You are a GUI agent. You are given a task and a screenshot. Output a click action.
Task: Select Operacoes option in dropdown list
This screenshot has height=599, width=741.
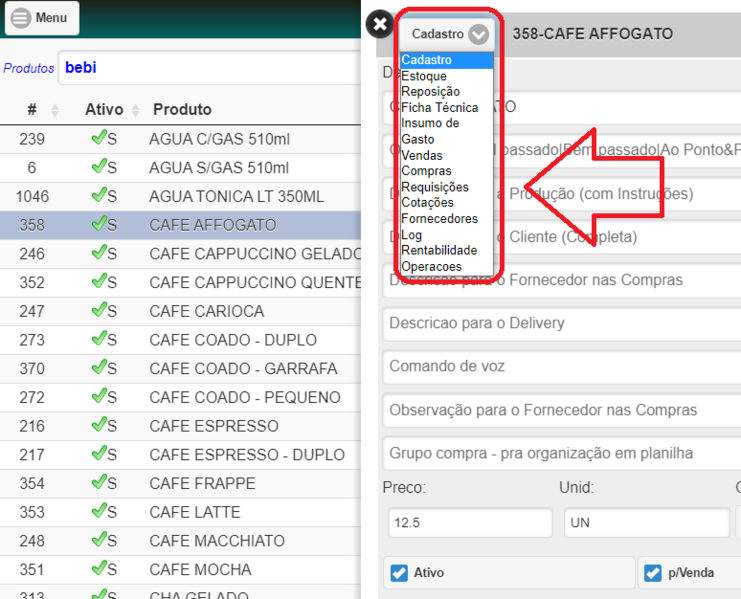pyautogui.click(x=447, y=266)
